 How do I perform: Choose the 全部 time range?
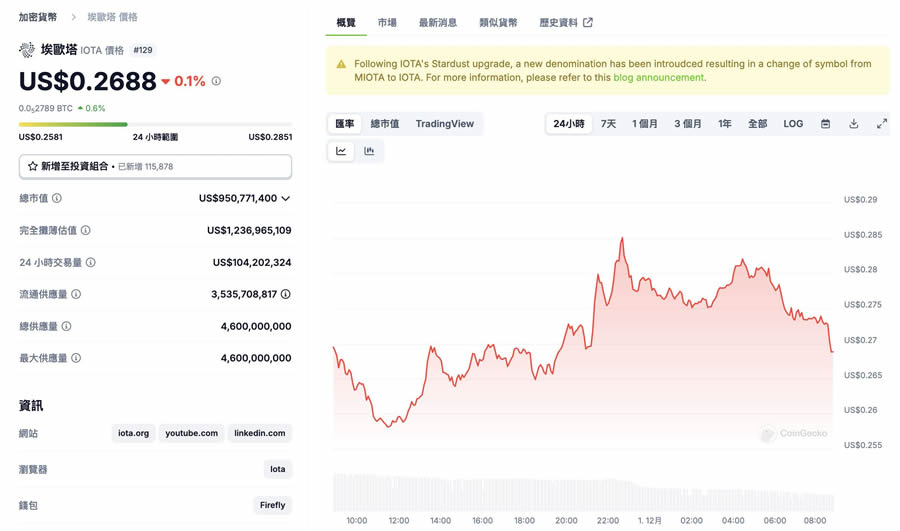pos(758,124)
